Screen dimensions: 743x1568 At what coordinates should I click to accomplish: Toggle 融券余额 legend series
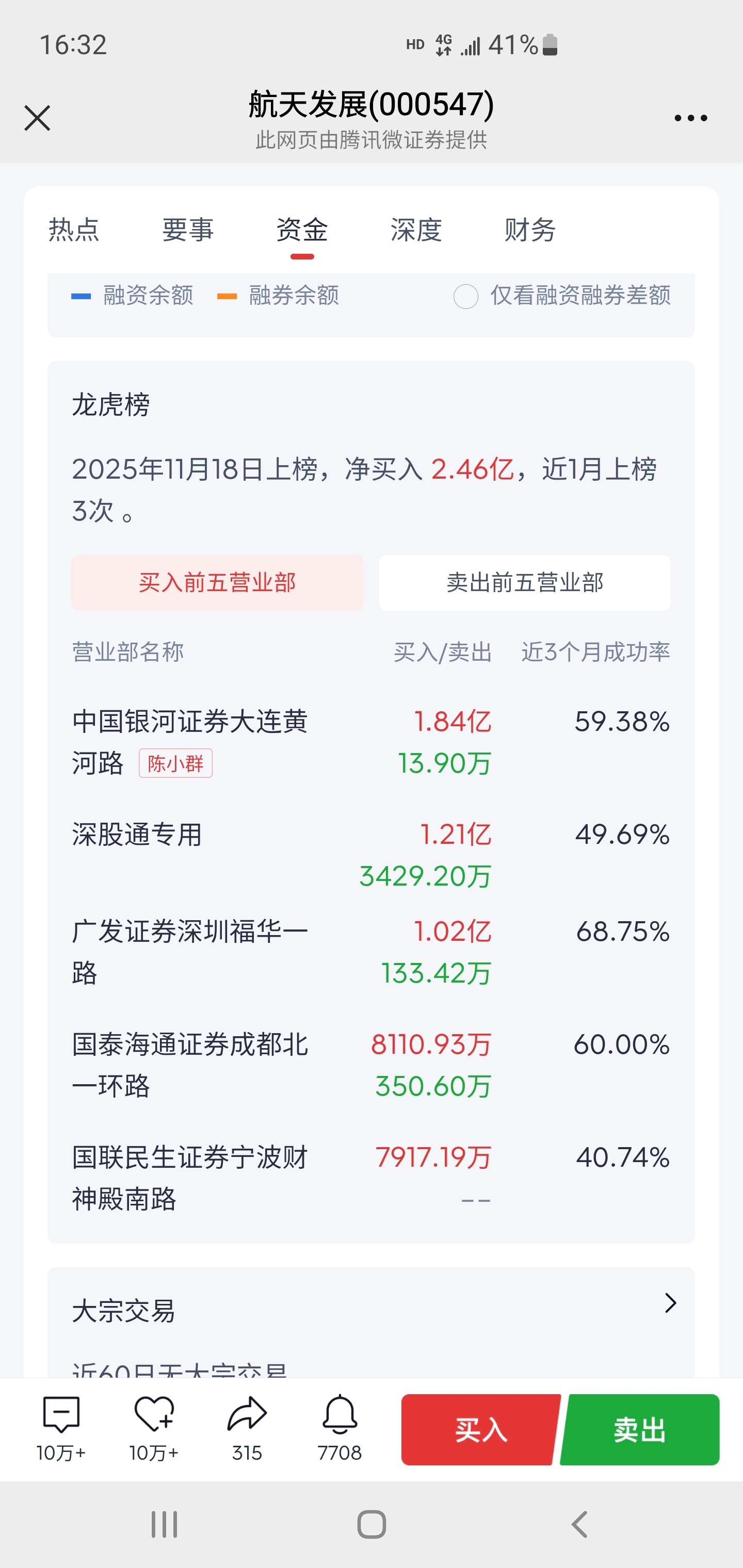[278, 296]
